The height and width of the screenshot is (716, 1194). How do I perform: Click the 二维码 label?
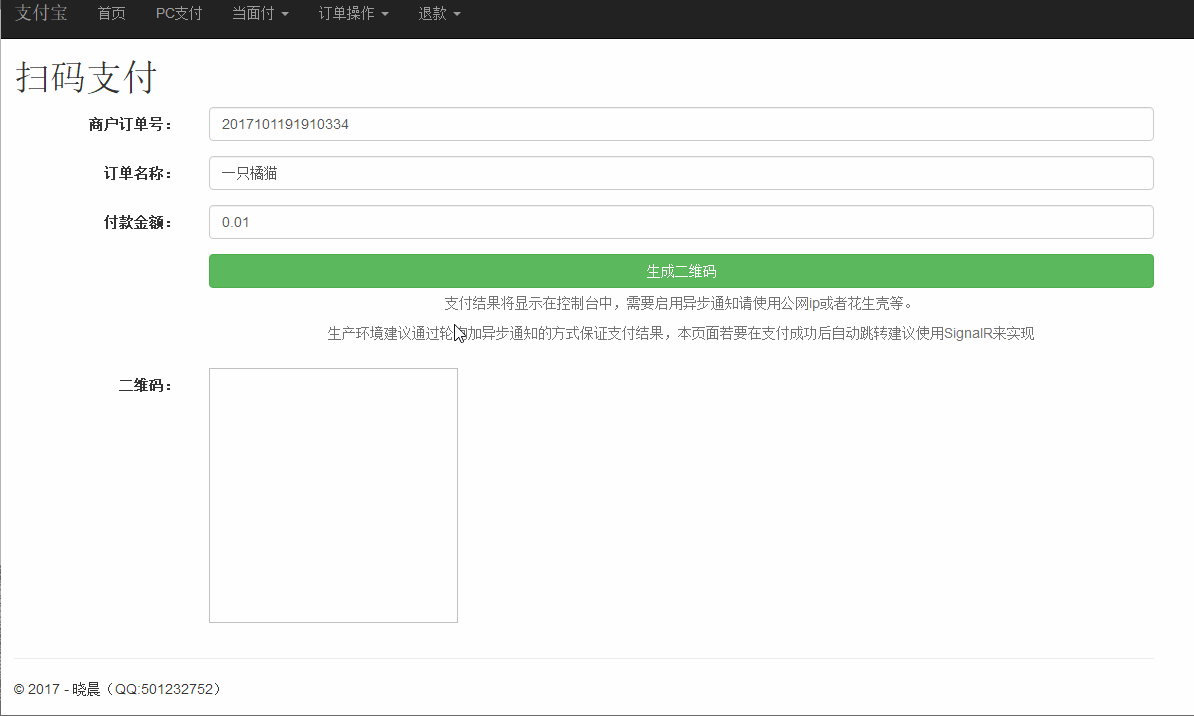145,385
